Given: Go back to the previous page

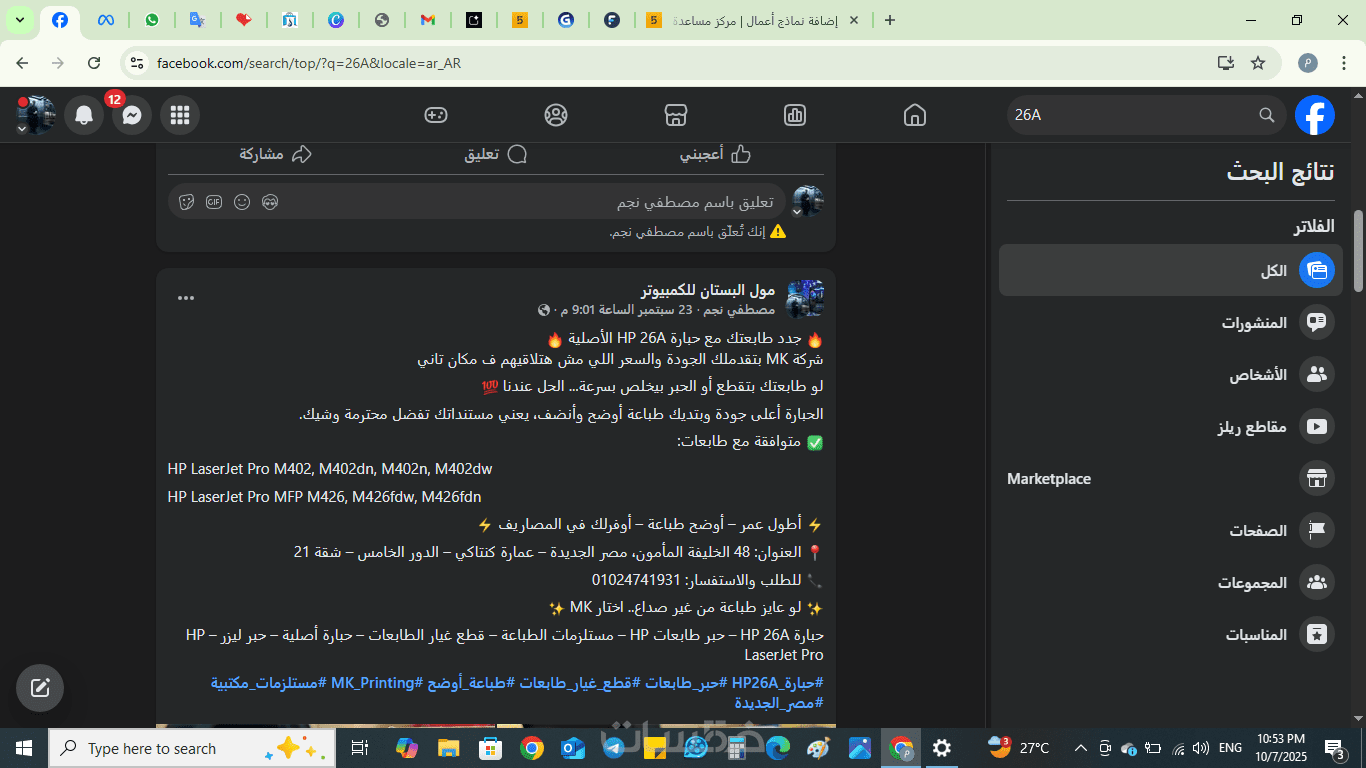Looking at the screenshot, I should click(22, 63).
